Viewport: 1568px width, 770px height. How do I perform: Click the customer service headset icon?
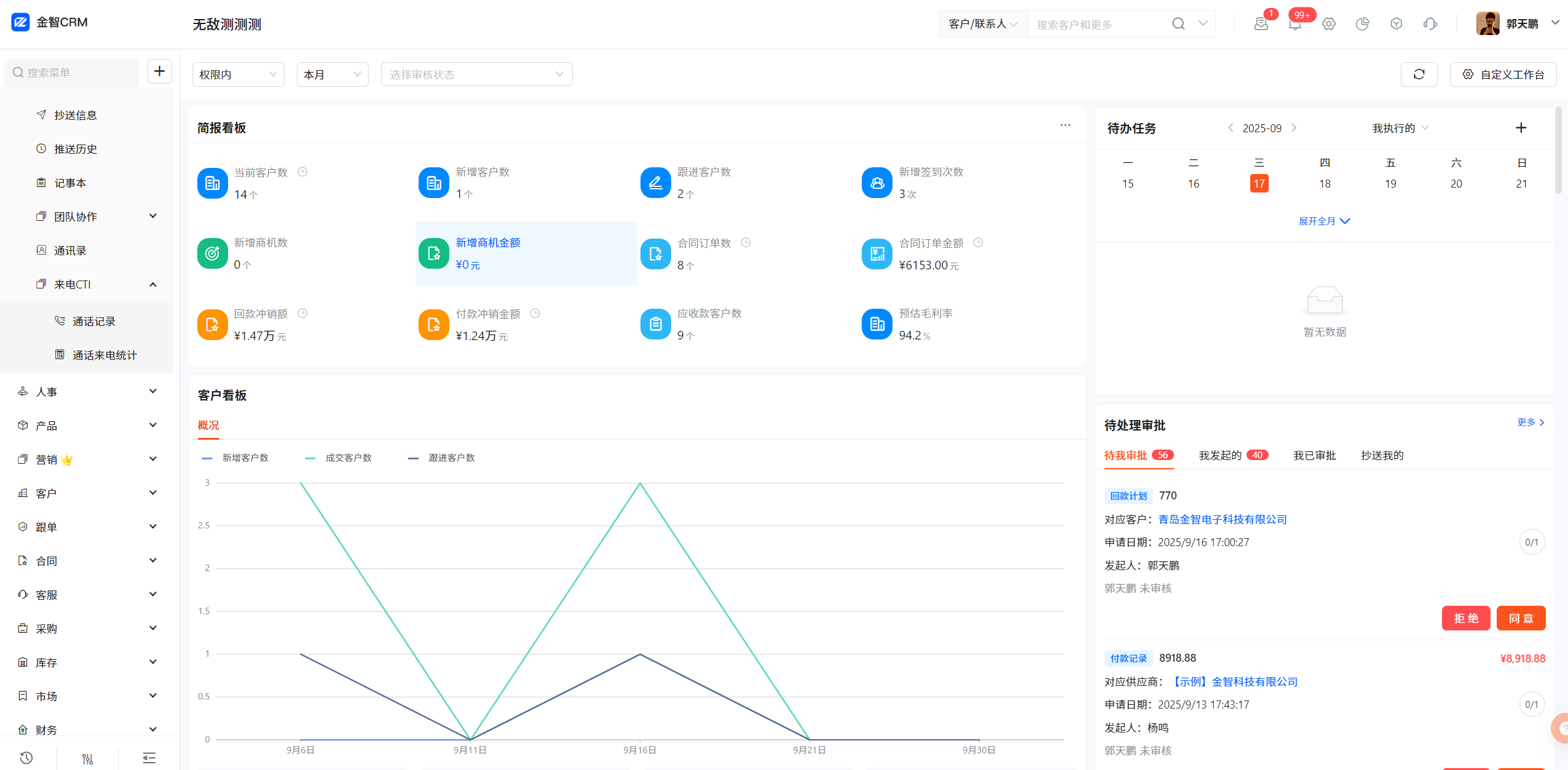pyautogui.click(x=1430, y=24)
